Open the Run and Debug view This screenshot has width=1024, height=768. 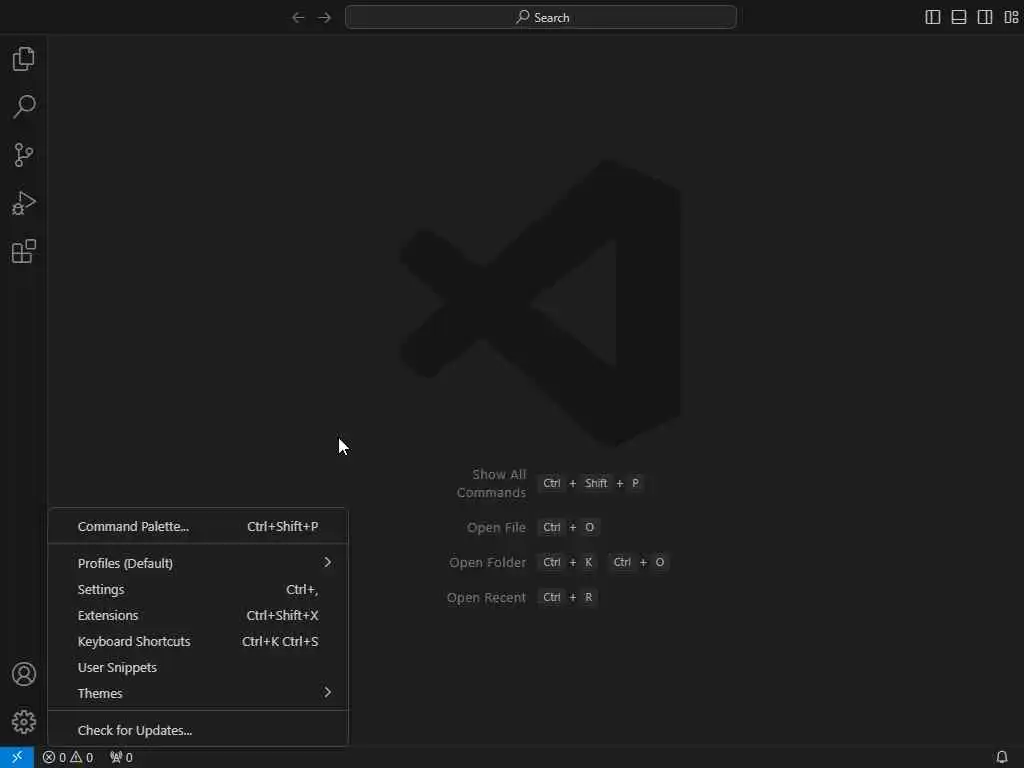click(24, 203)
